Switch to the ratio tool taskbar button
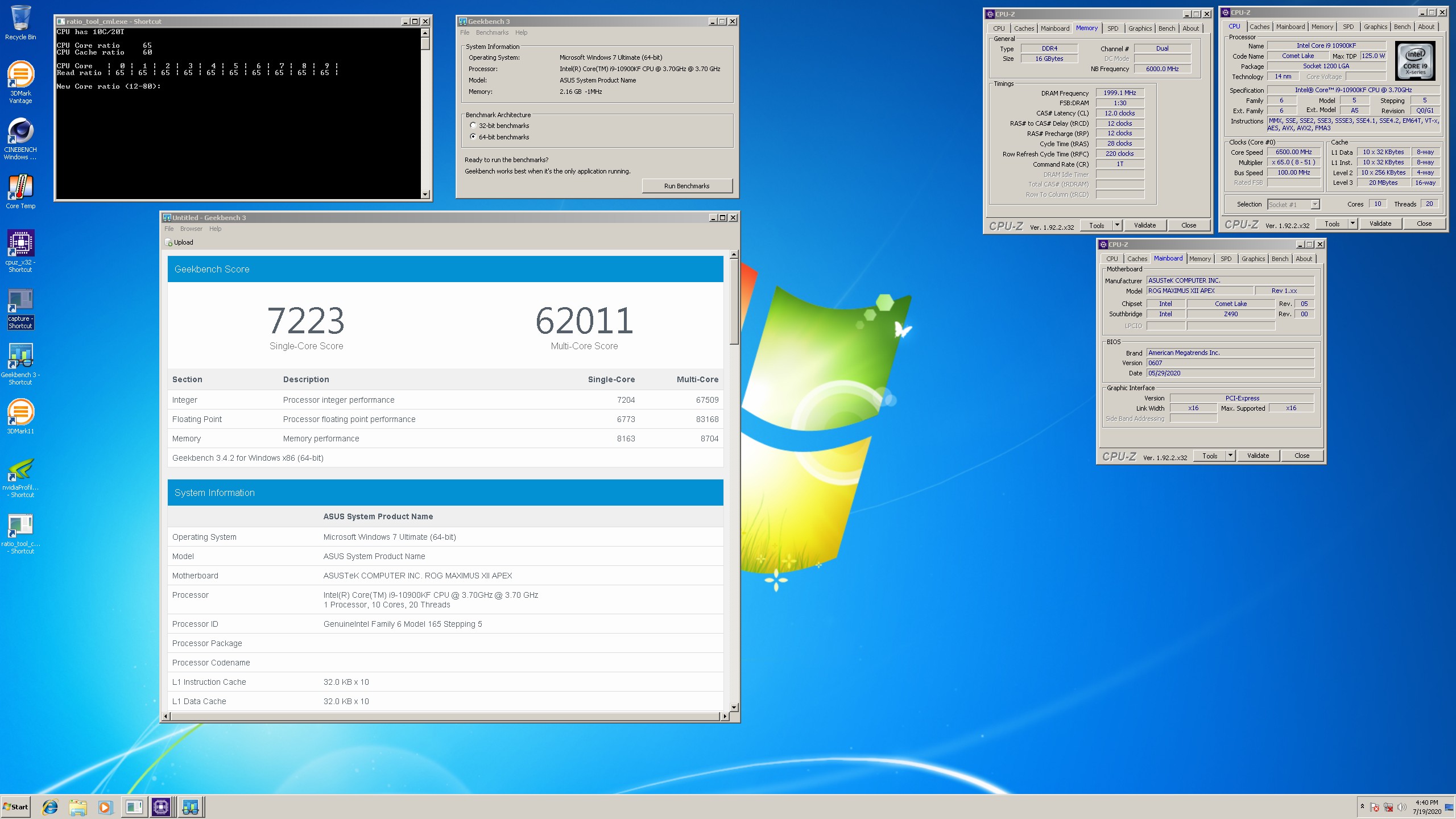Screen dimensions: 1456x819 click(x=134, y=806)
